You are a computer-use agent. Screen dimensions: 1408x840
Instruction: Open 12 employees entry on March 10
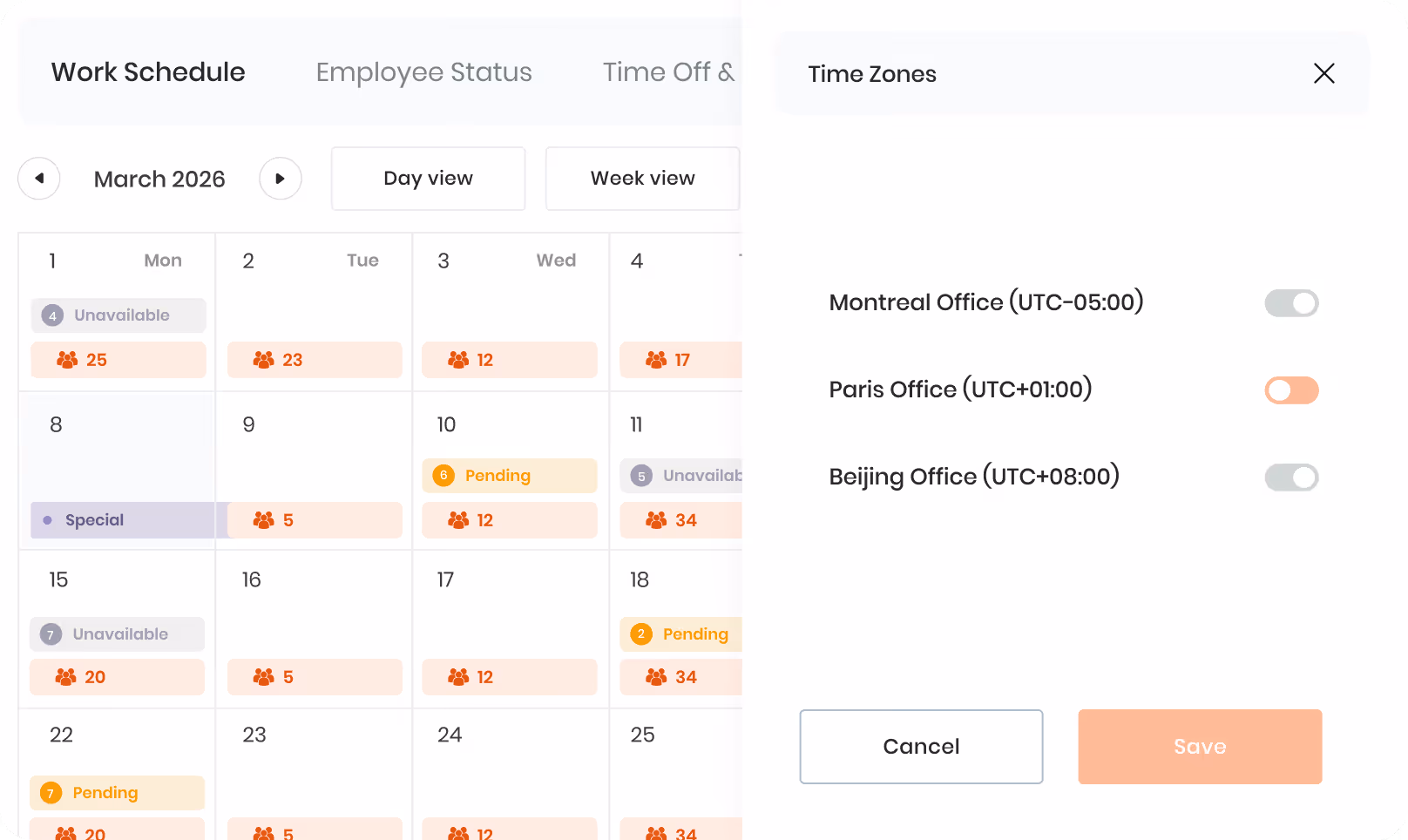point(510,520)
